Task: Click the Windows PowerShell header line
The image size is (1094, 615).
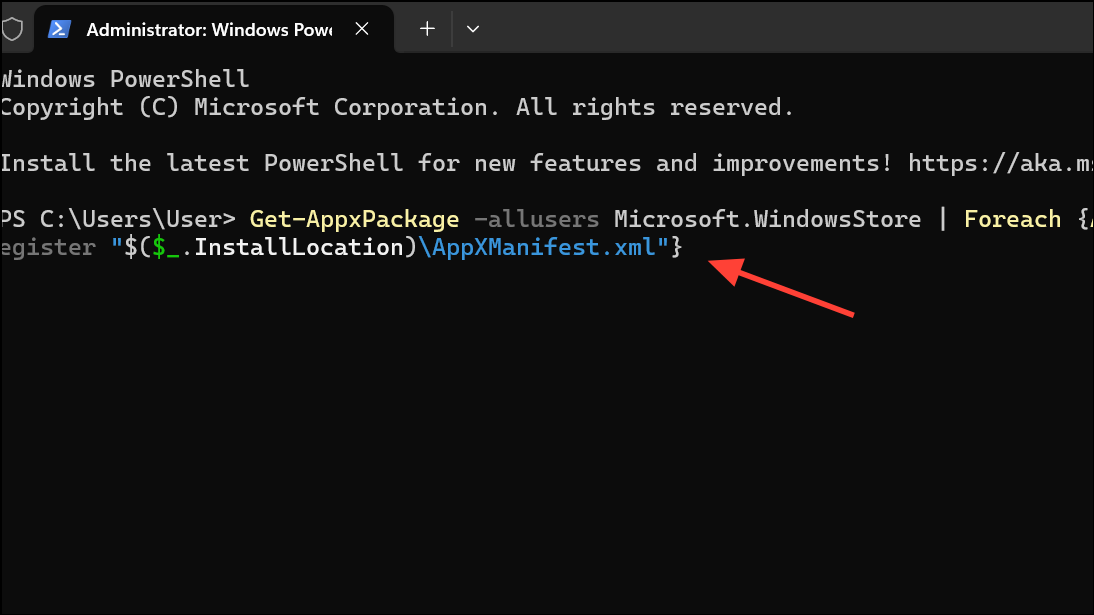Action: [x=124, y=79]
